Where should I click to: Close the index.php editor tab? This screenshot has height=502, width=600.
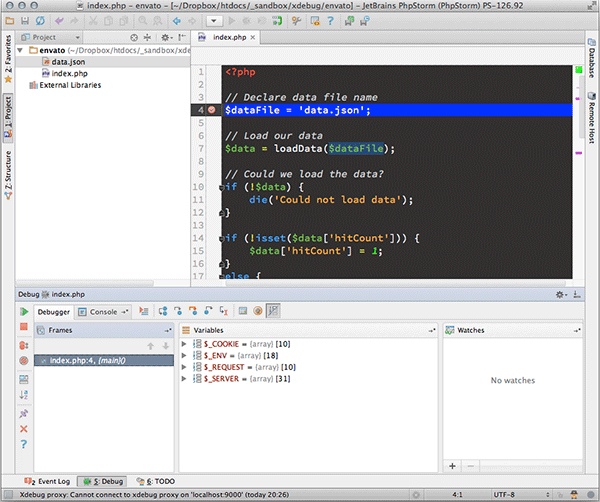pos(253,37)
